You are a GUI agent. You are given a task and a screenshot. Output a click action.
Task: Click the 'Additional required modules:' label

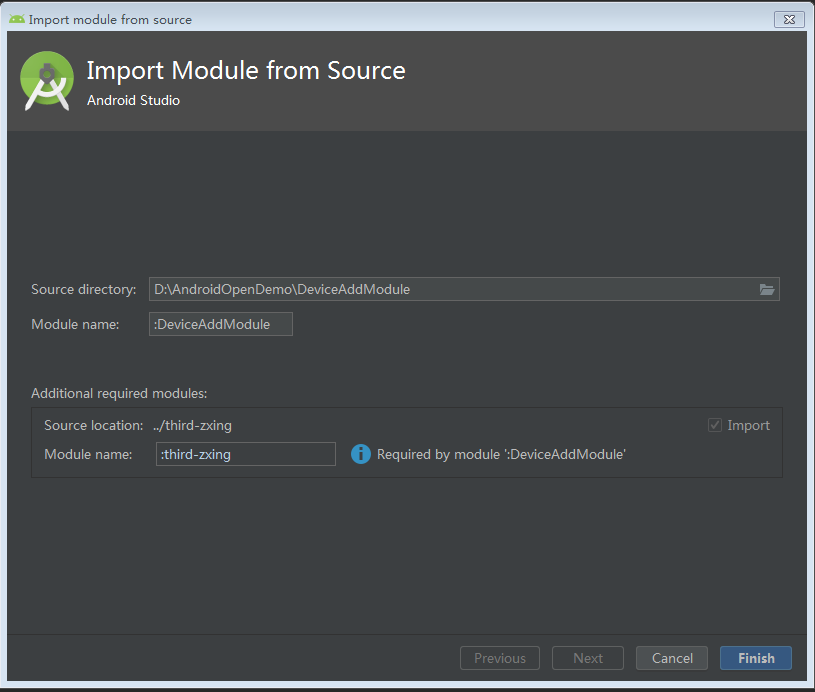pos(119,393)
